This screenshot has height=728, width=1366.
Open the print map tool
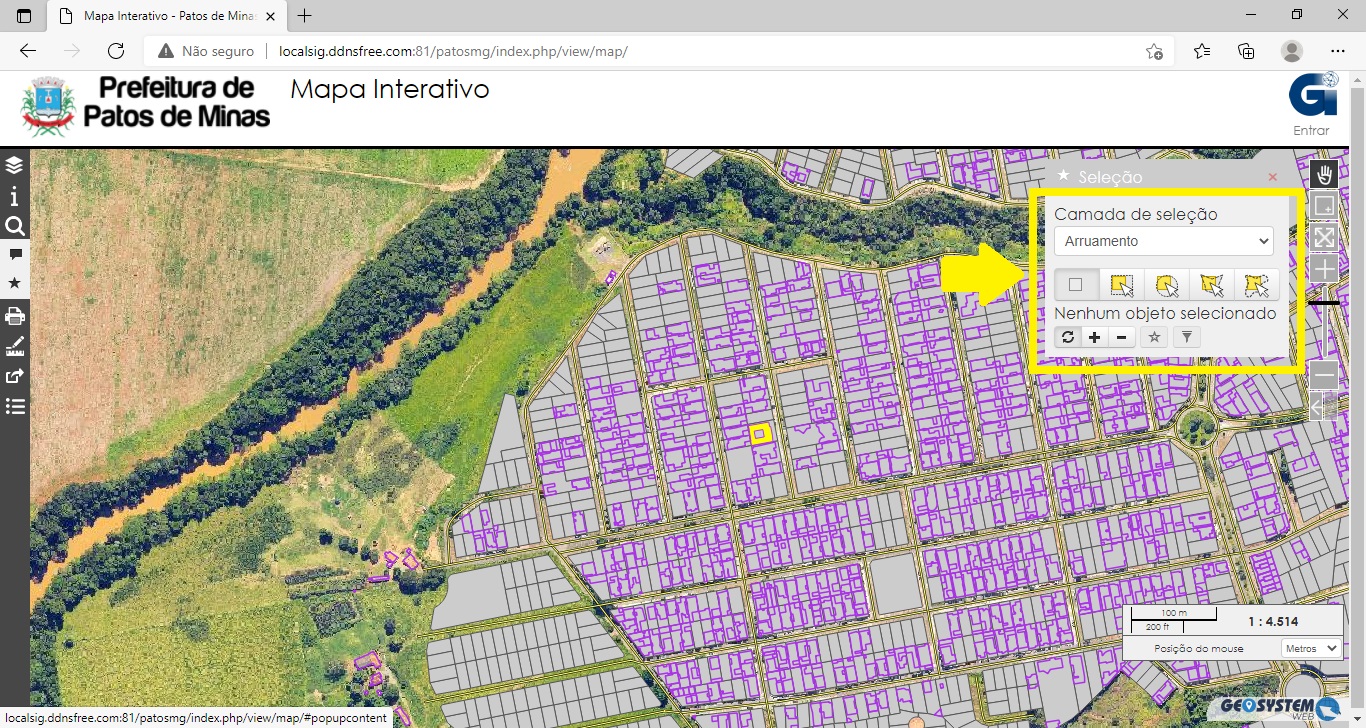[14, 316]
